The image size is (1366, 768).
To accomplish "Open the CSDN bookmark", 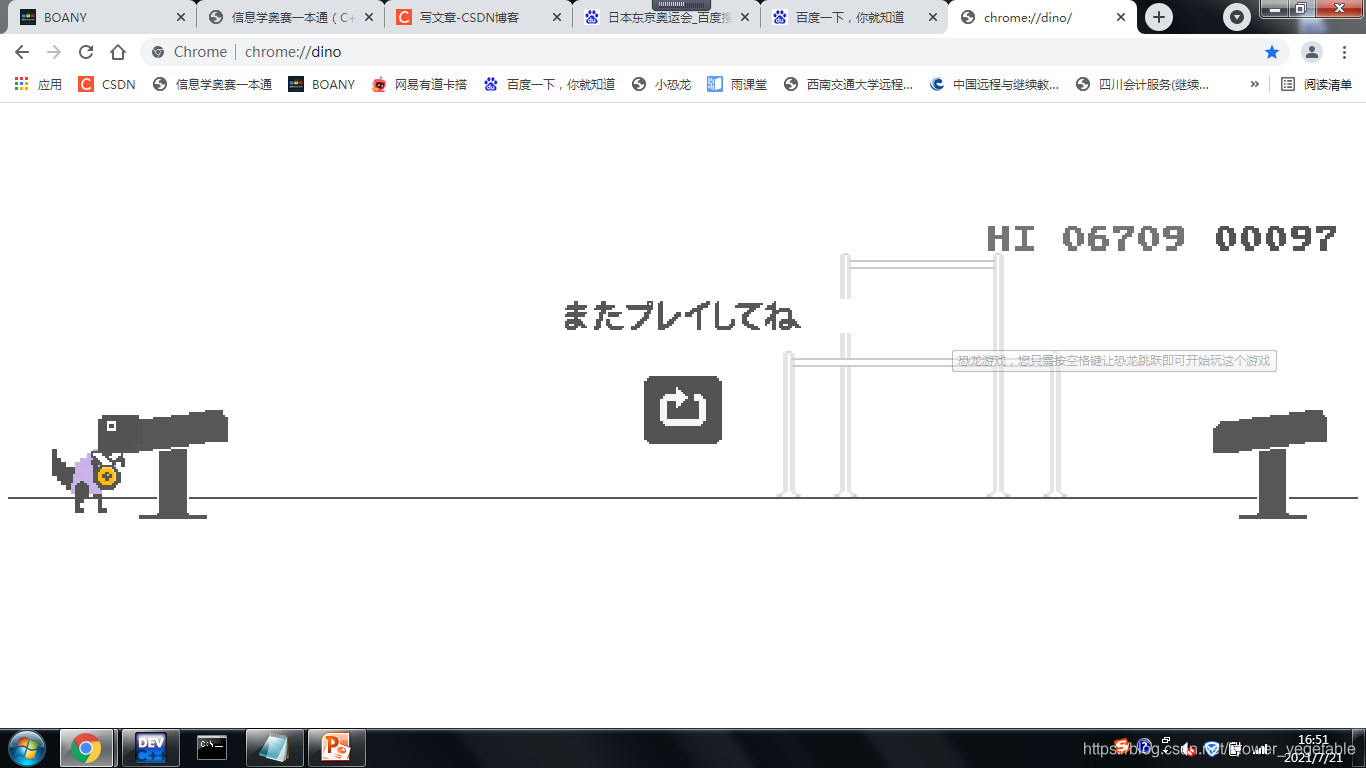I will pyautogui.click(x=107, y=84).
